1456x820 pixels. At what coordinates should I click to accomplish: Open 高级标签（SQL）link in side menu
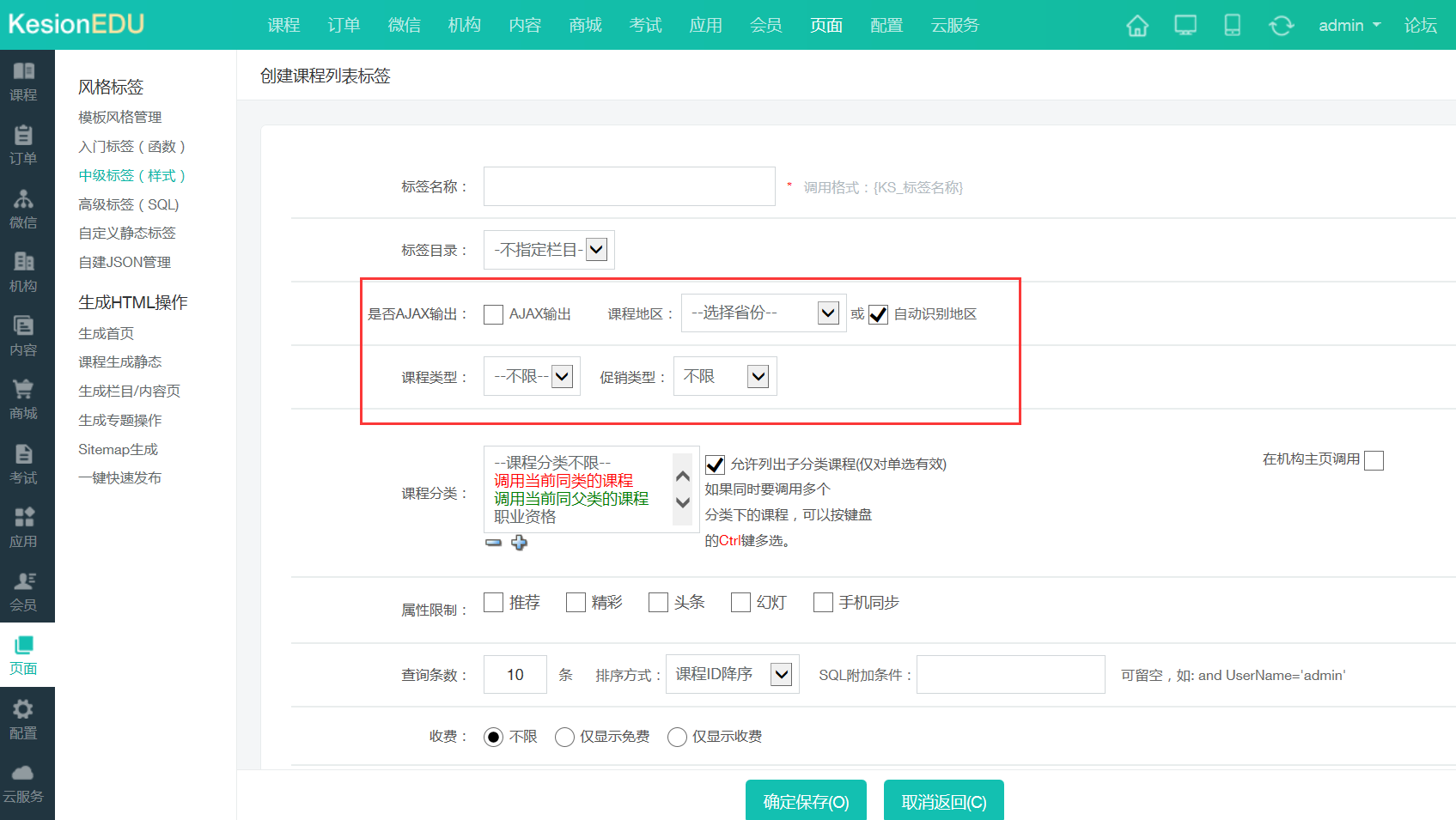[129, 204]
